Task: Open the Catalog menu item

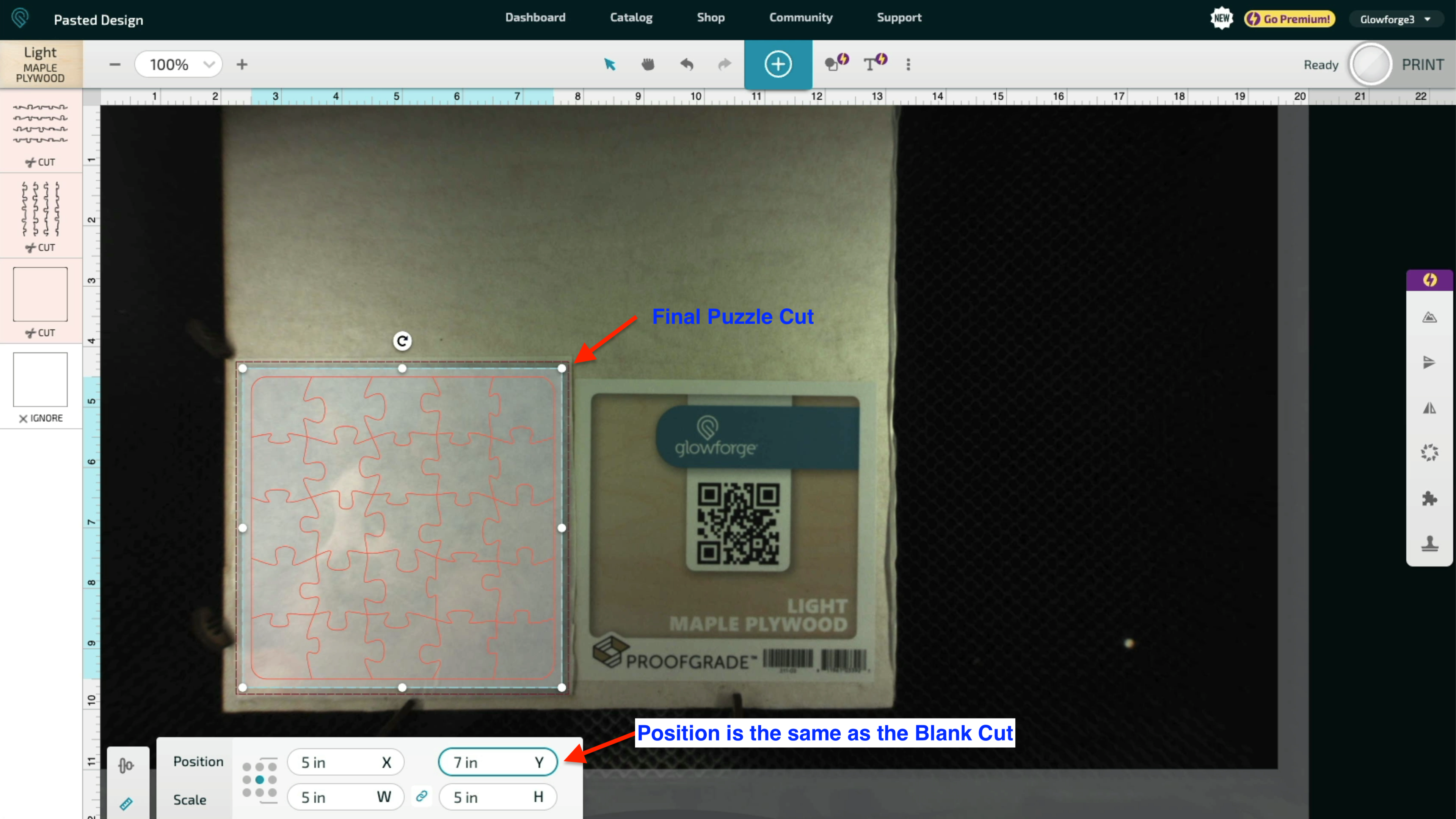Action: tap(631, 17)
